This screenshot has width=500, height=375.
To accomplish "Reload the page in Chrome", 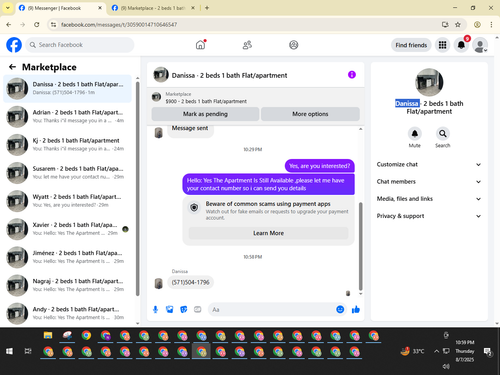I will [37, 24].
